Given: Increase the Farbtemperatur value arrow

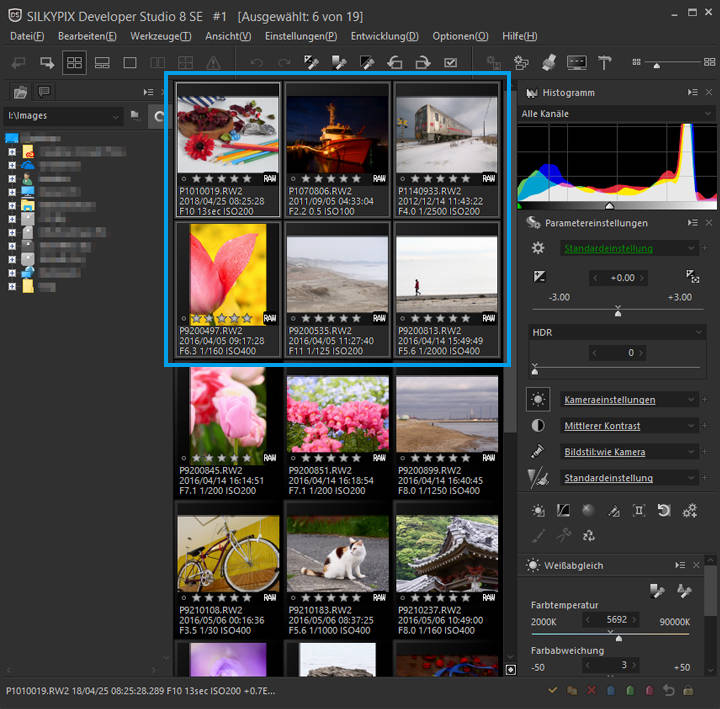Looking at the screenshot, I should 634,620.
